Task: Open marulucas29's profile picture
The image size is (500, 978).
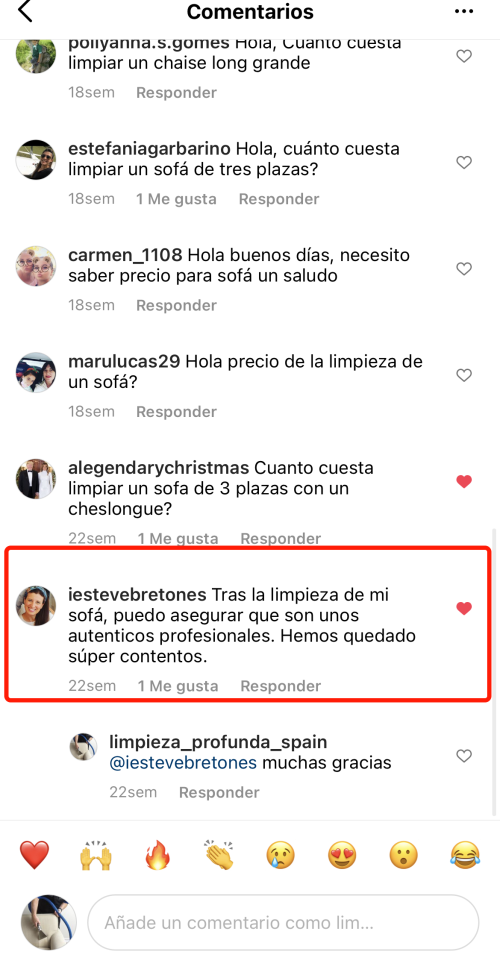Action: click(x=36, y=372)
